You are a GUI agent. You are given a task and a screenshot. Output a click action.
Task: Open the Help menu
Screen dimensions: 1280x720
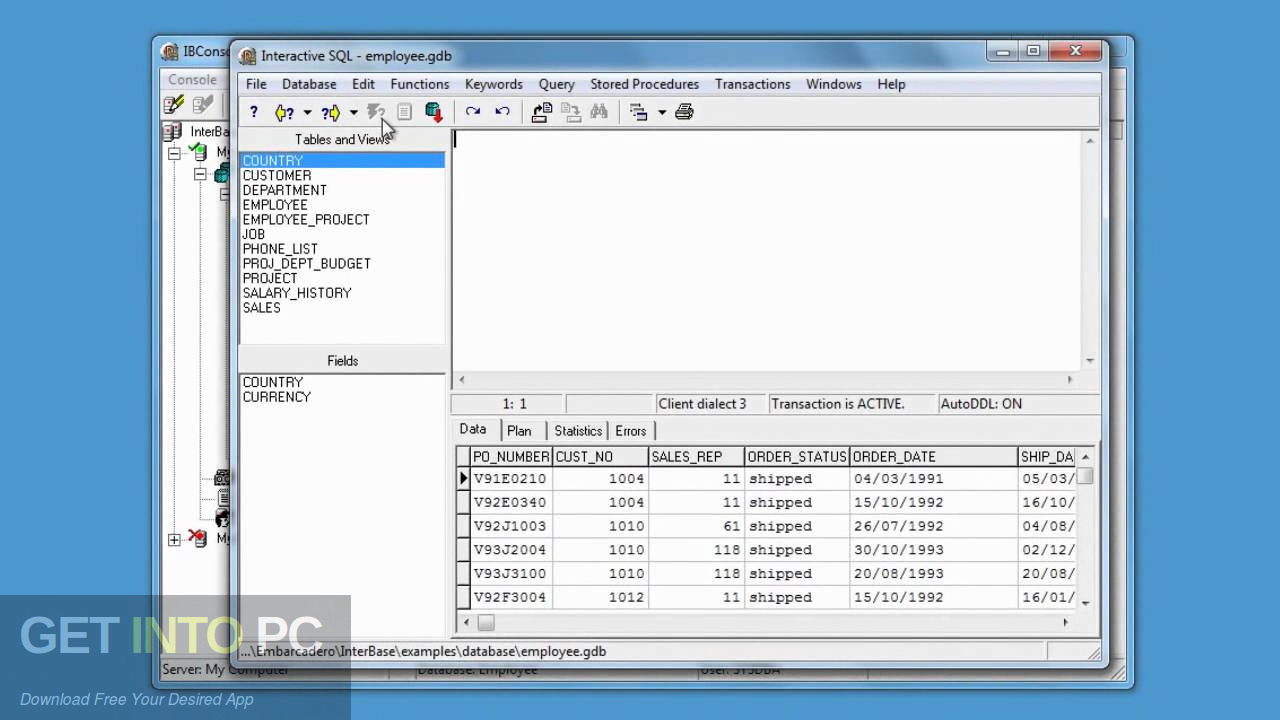click(x=891, y=84)
